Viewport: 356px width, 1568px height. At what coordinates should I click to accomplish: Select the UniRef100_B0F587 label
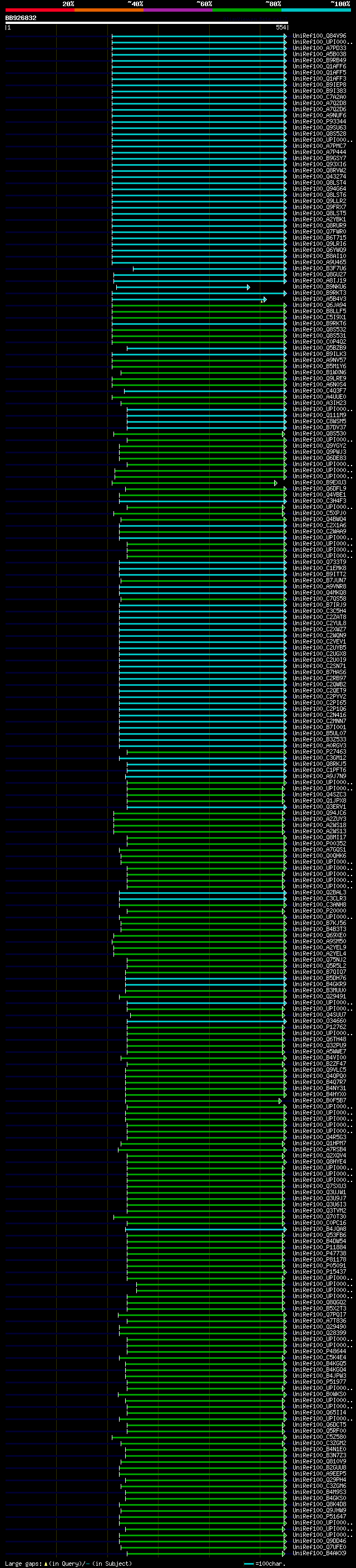319,1100
